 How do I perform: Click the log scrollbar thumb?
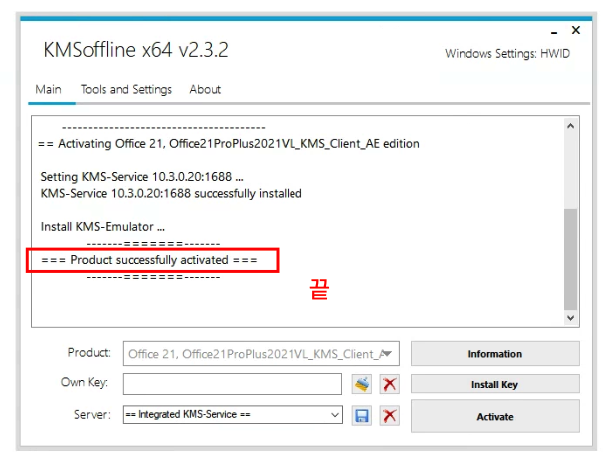click(570, 259)
